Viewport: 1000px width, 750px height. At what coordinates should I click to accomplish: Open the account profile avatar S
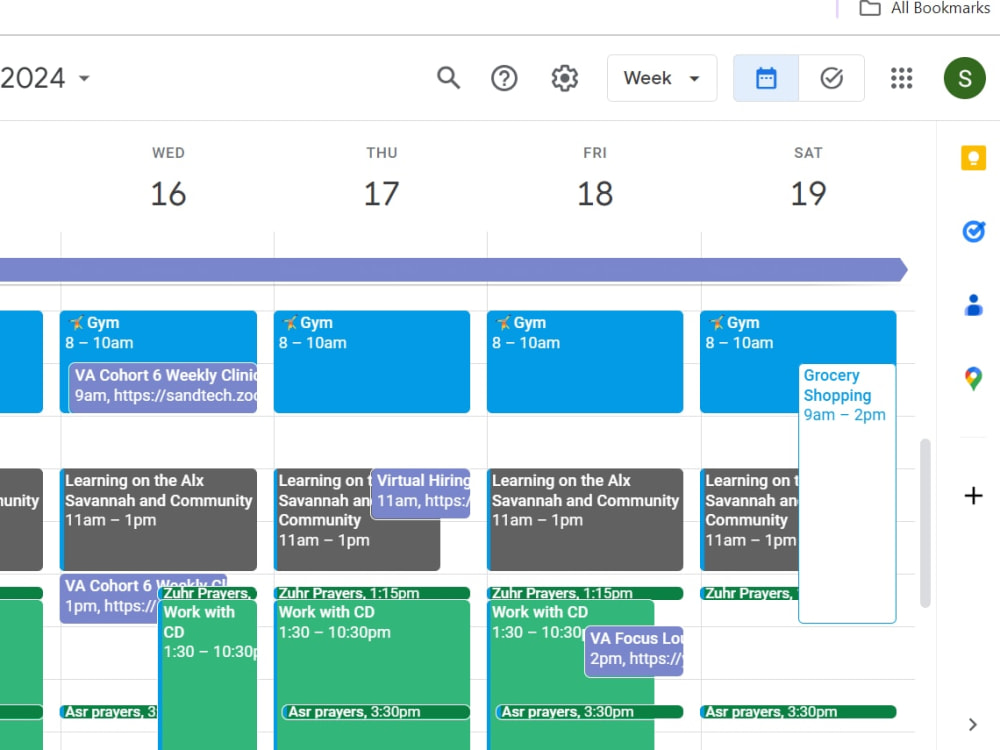coord(964,78)
